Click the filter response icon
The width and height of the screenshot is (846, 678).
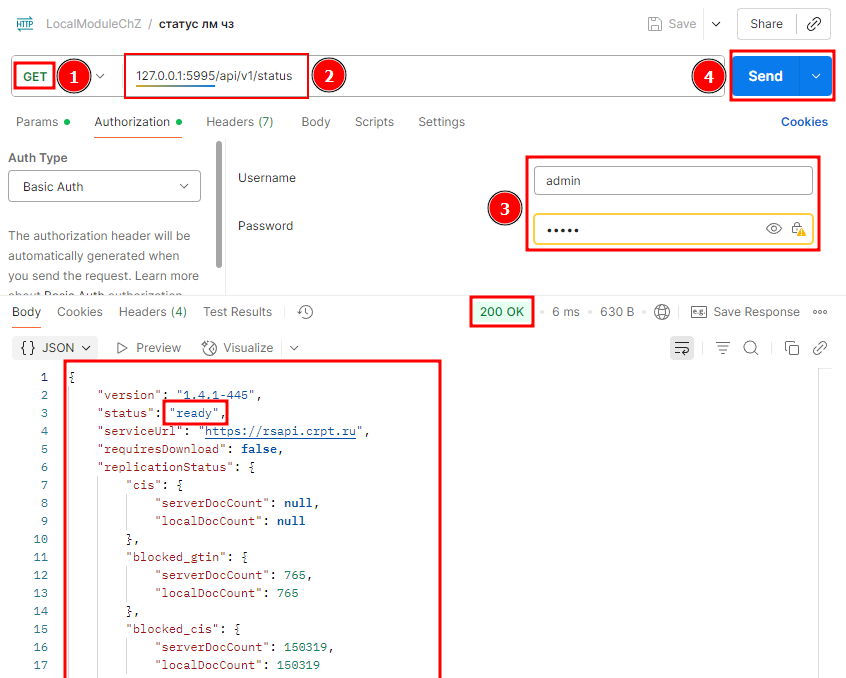tap(723, 348)
